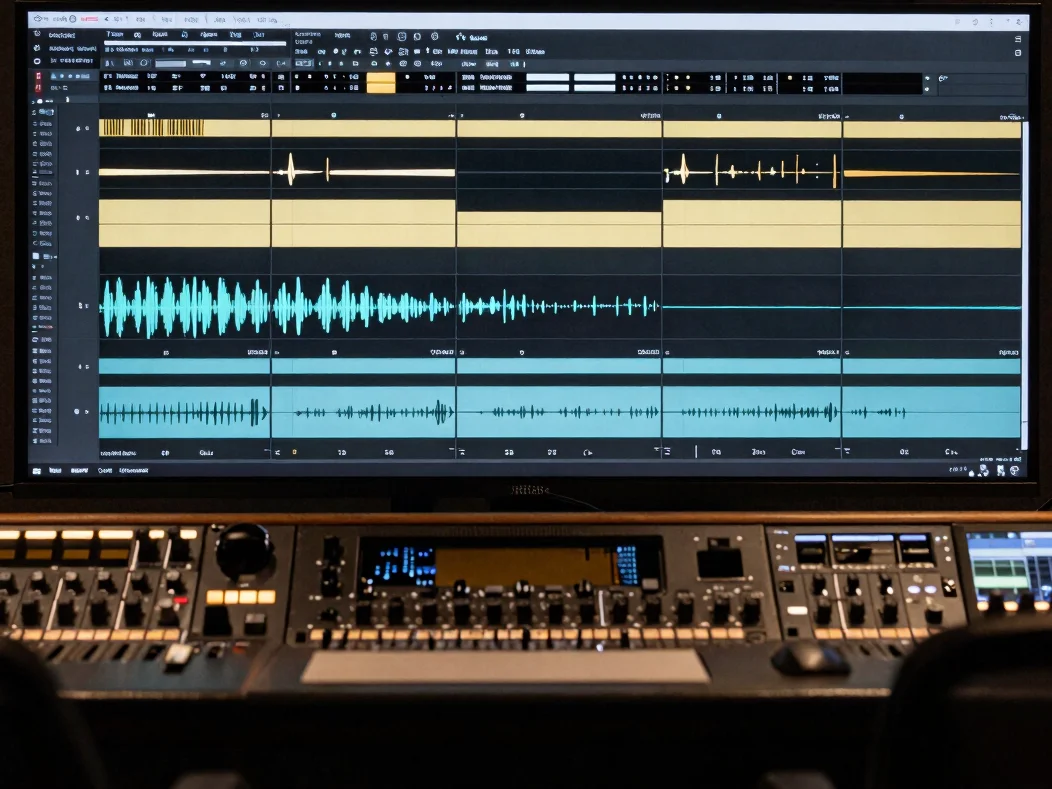The width and height of the screenshot is (1052, 789).
Task: Click the lower small icon at top-right of the toolbar
Action: pyautogui.click(x=1018, y=52)
